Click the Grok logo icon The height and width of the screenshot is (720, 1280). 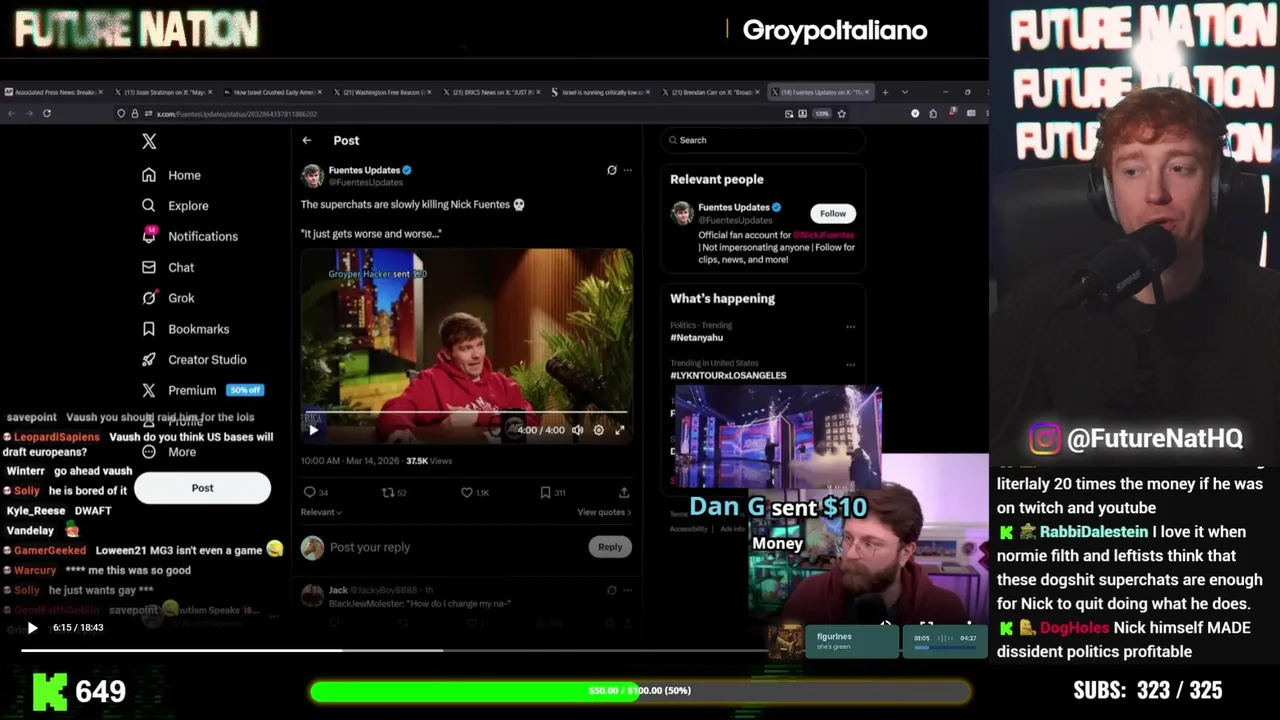coord(149,298)
